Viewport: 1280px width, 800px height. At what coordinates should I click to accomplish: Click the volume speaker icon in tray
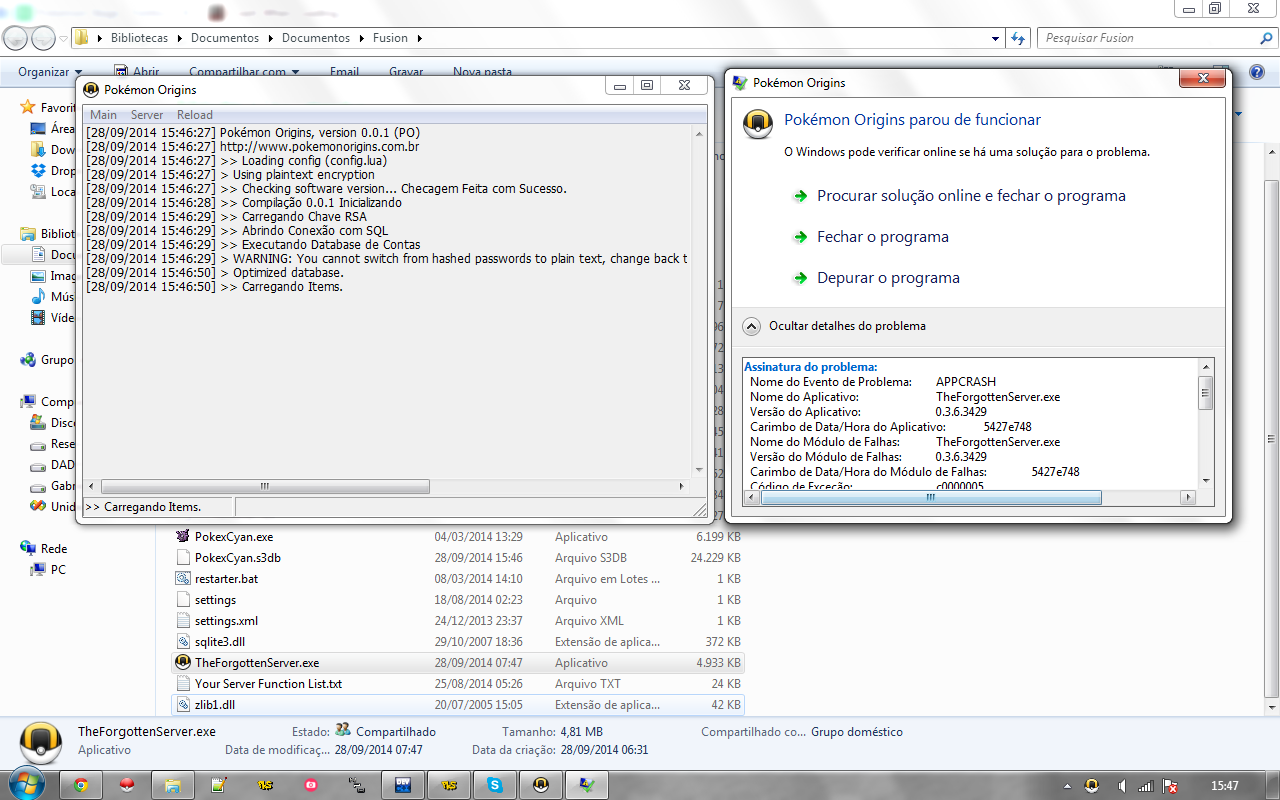[x=1121, y=786]
